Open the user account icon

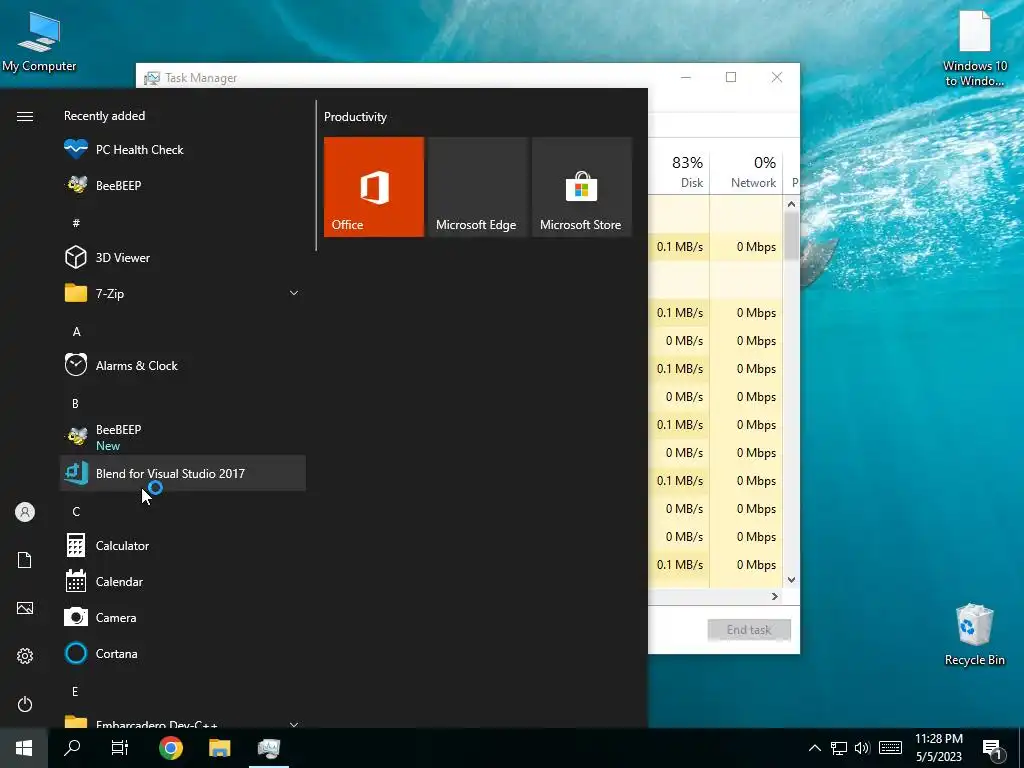pos(25,512)
